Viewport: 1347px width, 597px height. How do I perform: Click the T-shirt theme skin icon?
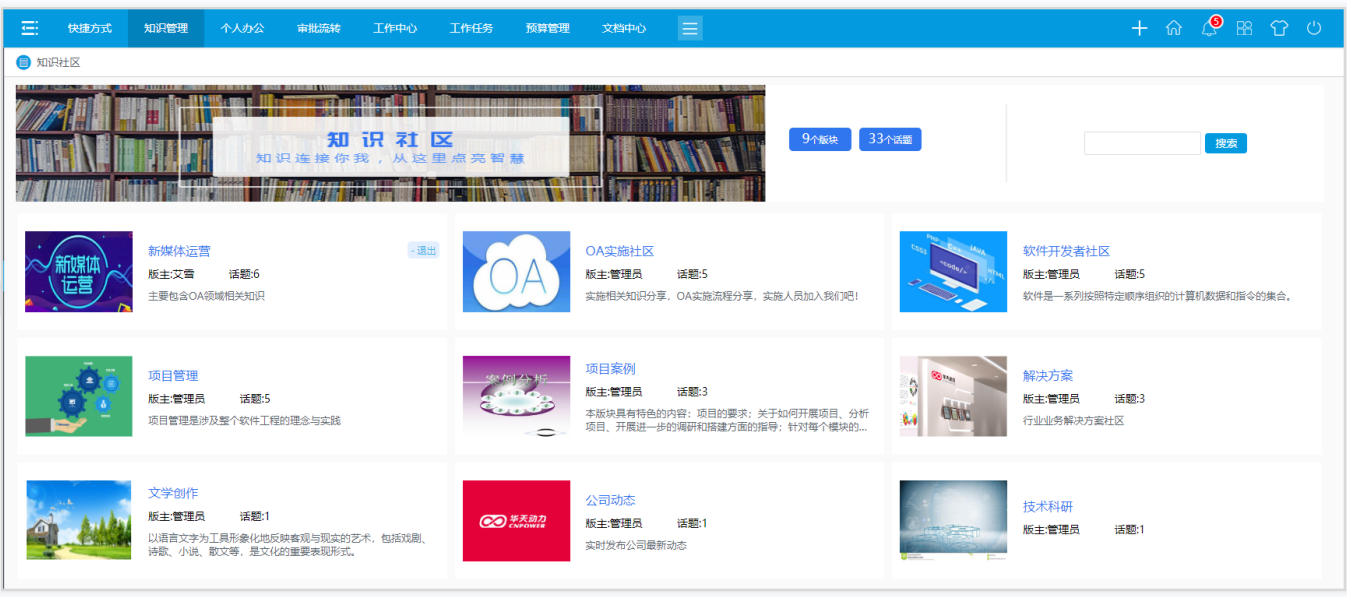click(x=1279, y=28)
